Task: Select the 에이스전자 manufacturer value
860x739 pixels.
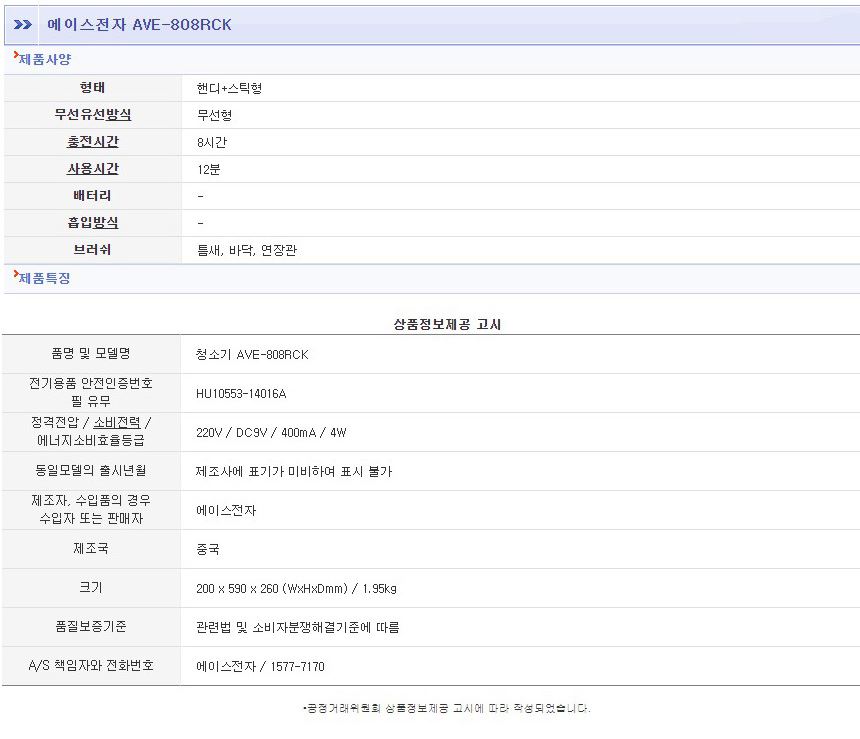Action: (226, 511)
